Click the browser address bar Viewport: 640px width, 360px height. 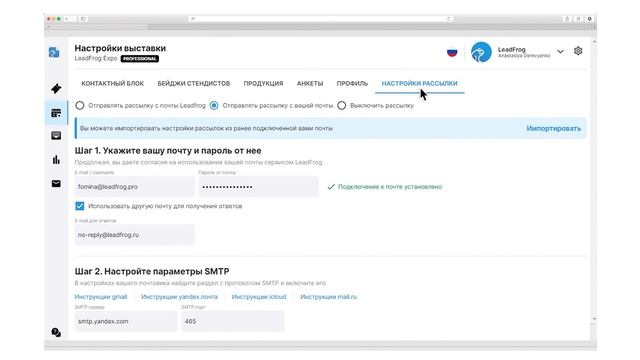point(320,19)
